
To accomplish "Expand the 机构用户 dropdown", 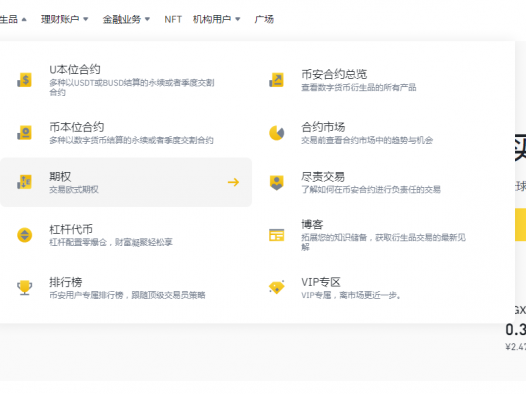I will pyautogui.click(x=216, y=19).
